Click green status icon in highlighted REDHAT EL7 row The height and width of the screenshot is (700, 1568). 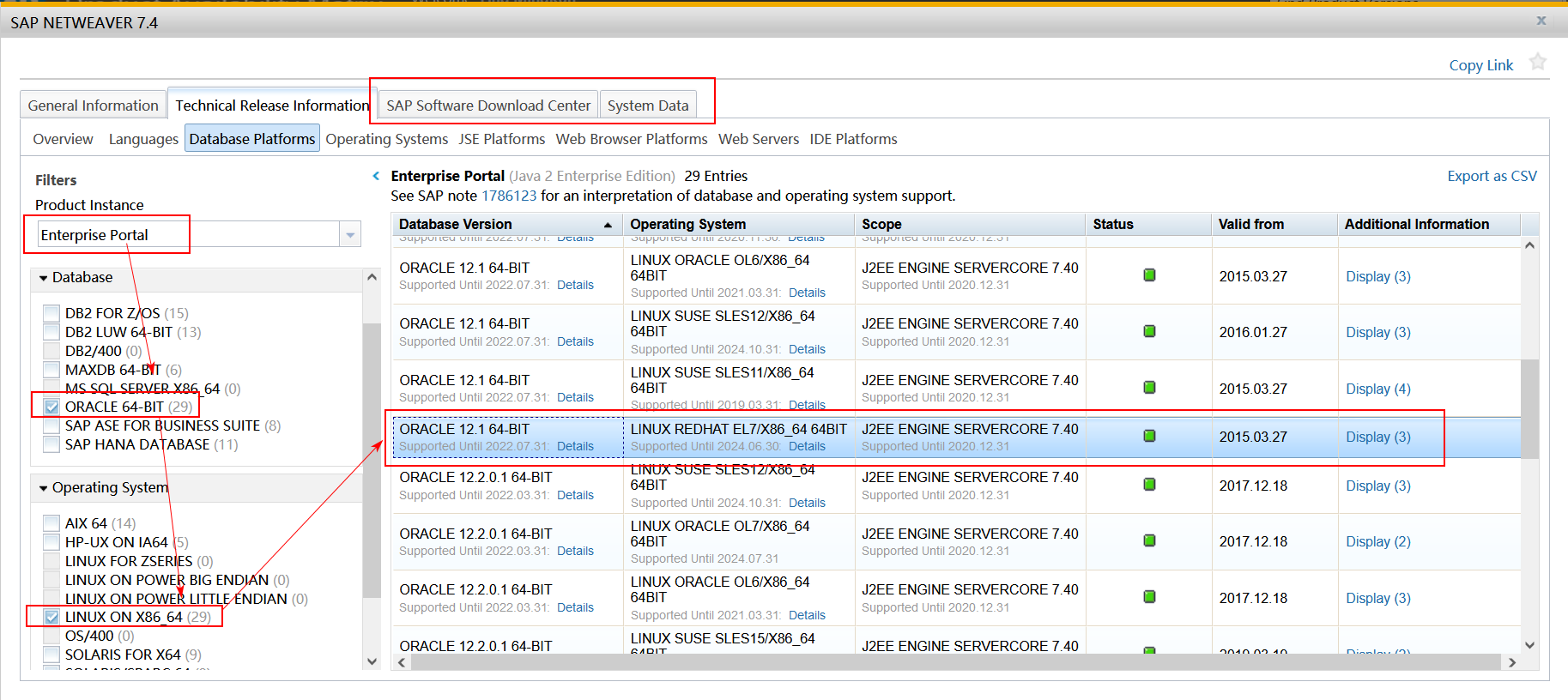click(1149, 436)
